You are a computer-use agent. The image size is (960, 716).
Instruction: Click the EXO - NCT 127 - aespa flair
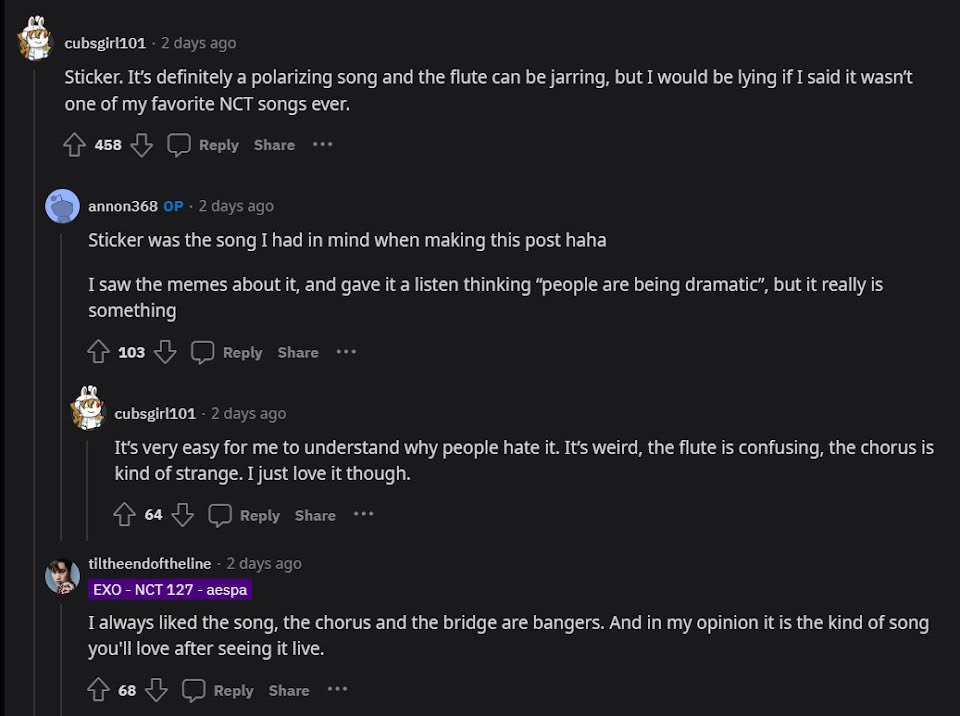point(170,590)
